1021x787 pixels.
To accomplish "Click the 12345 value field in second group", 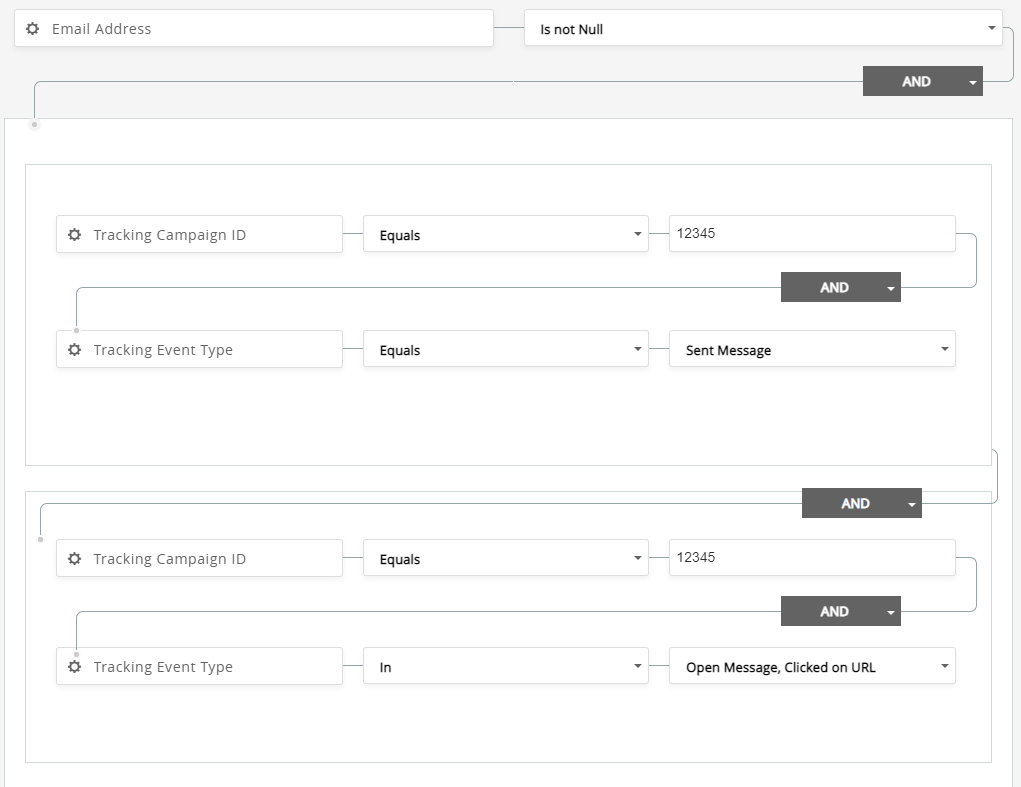I will pos(811,558).
